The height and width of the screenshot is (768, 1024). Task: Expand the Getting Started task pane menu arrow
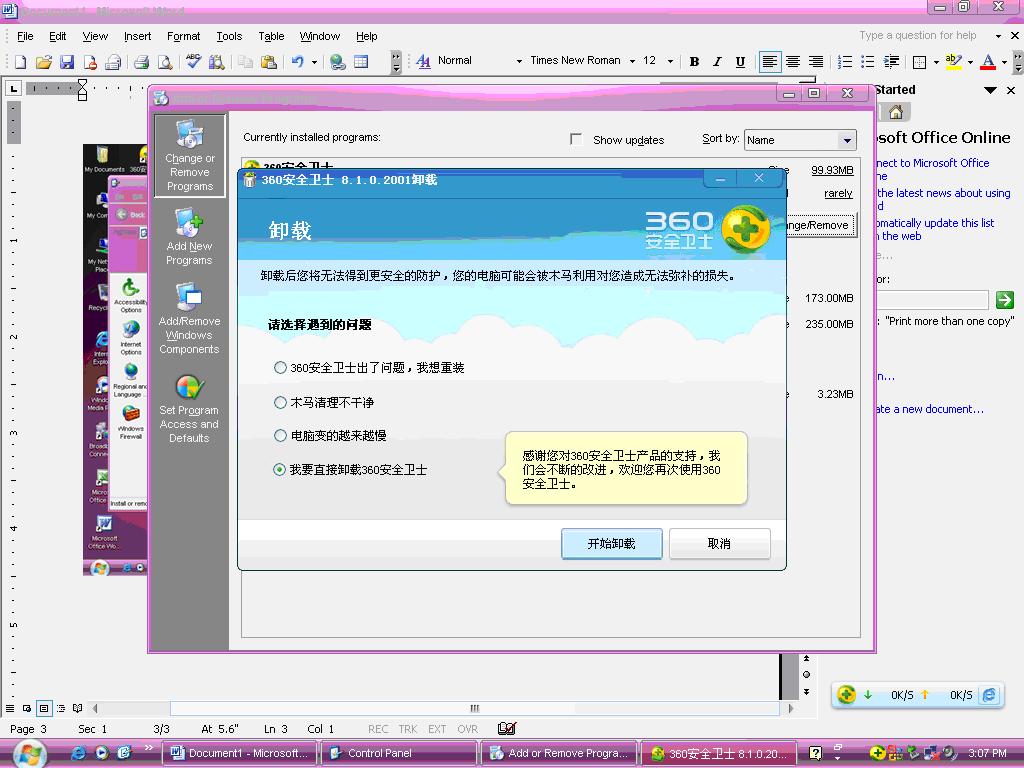tap(990, 90)
